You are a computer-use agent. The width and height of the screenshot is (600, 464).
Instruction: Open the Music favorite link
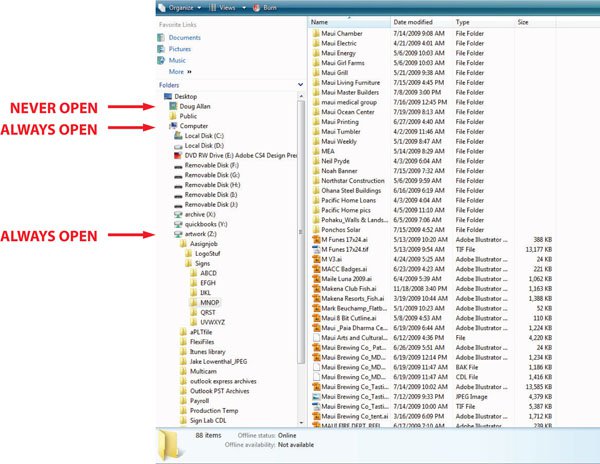point(177,60)
